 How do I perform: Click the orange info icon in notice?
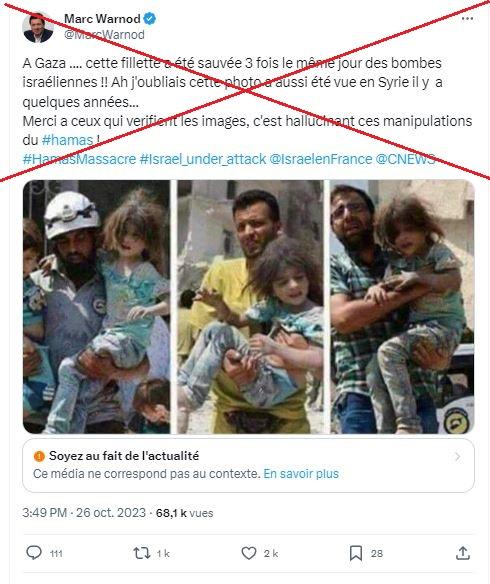click(x=39, y=456)
